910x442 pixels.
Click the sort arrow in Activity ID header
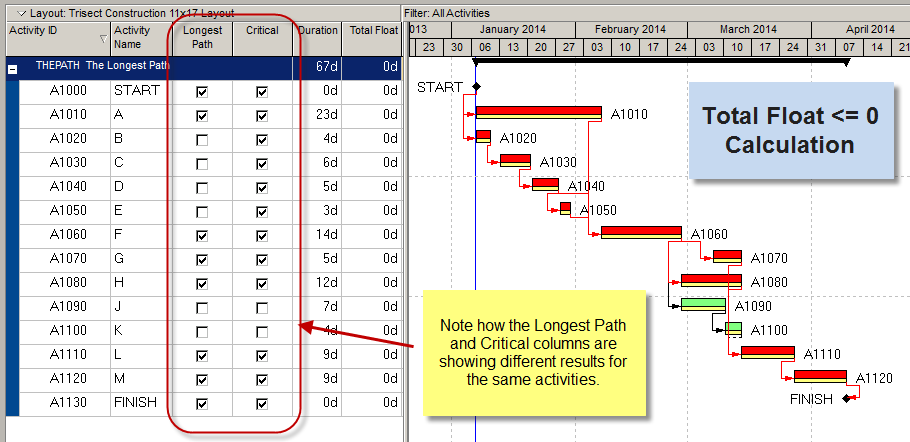[x=102, y=38]
